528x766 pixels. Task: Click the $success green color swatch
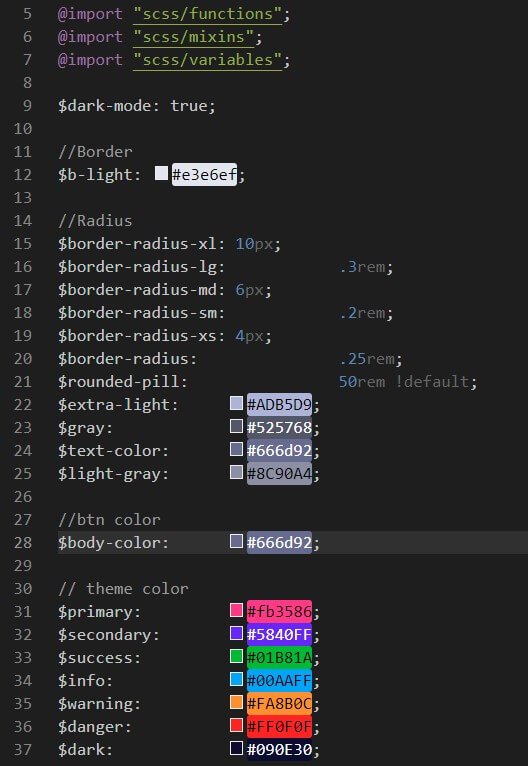[236, 656]
